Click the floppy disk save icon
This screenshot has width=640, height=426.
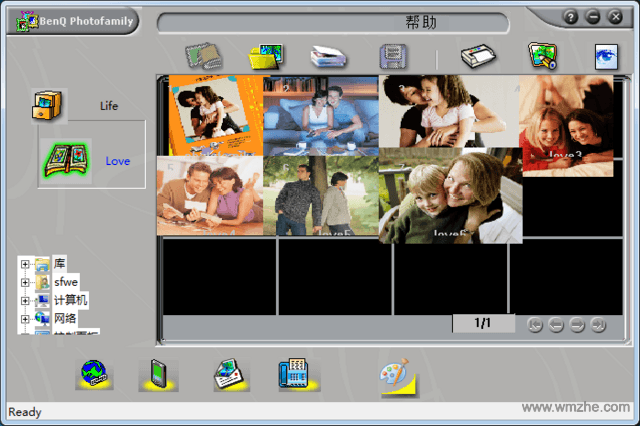tap(393, 56)
